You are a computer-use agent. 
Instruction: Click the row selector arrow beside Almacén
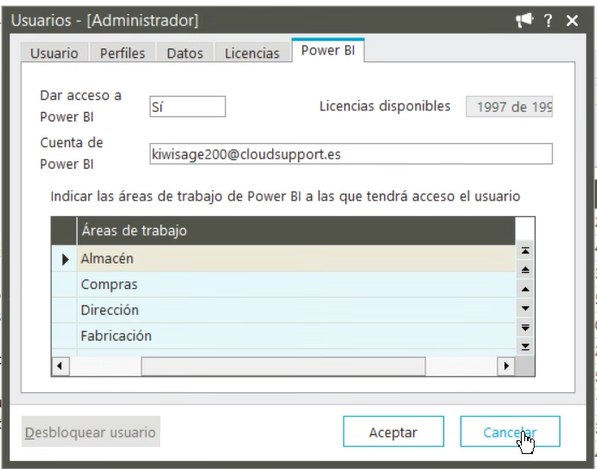tap(64, 259)
